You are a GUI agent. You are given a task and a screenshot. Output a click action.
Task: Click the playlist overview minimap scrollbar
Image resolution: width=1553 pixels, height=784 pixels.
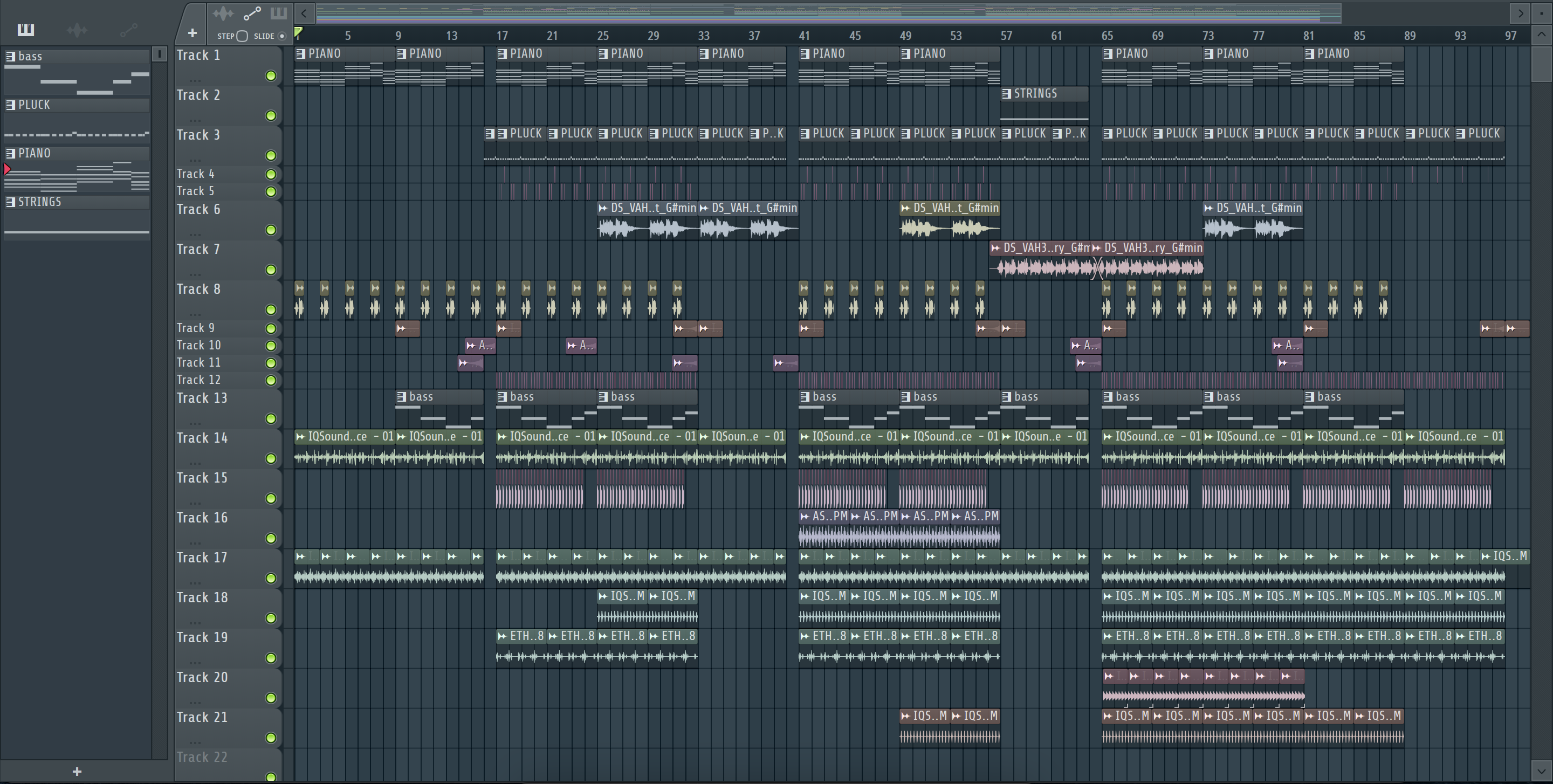829,12
